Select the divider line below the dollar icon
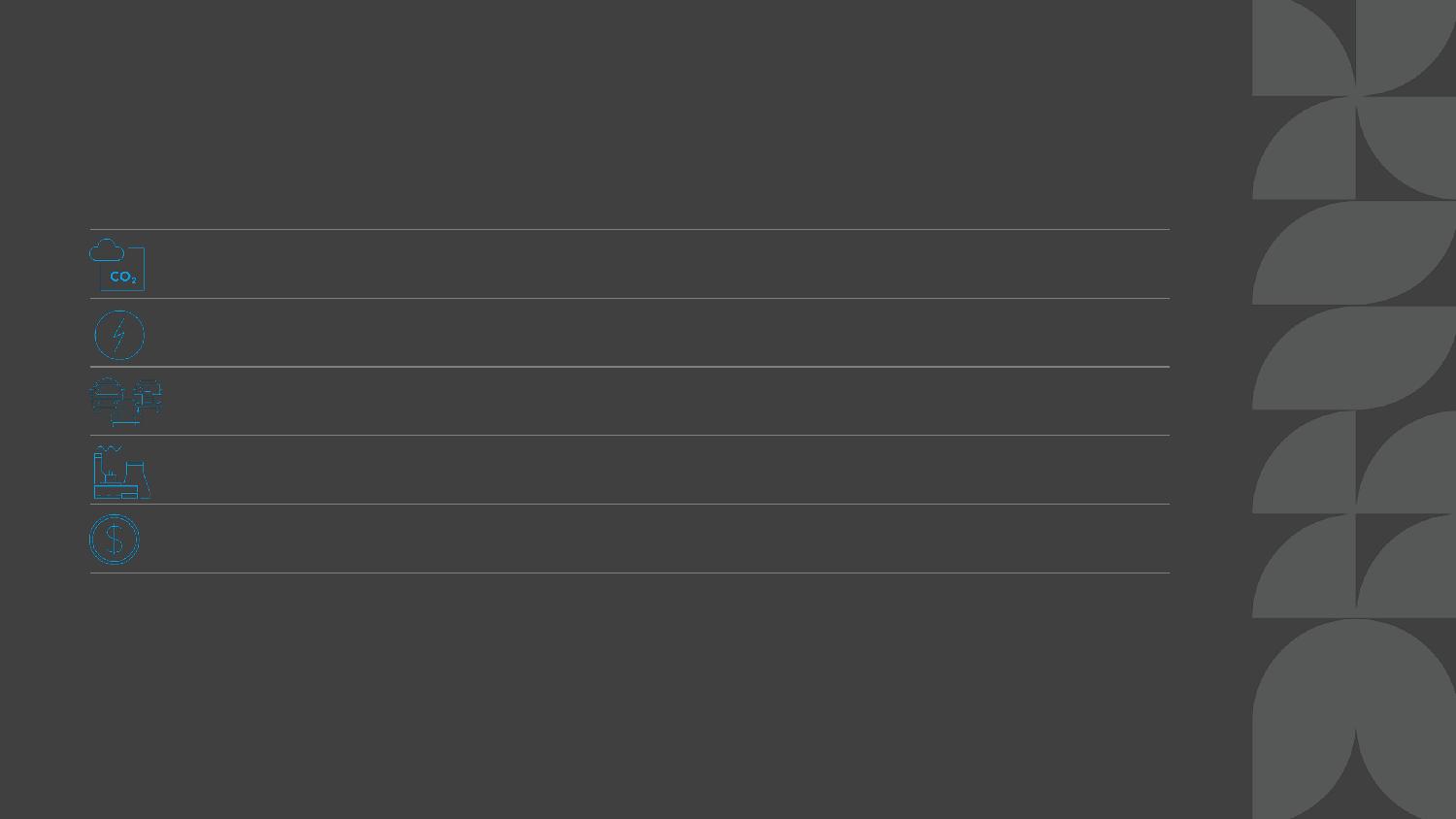This screenshot has height=819, width=1456. (x=629, y=573)
